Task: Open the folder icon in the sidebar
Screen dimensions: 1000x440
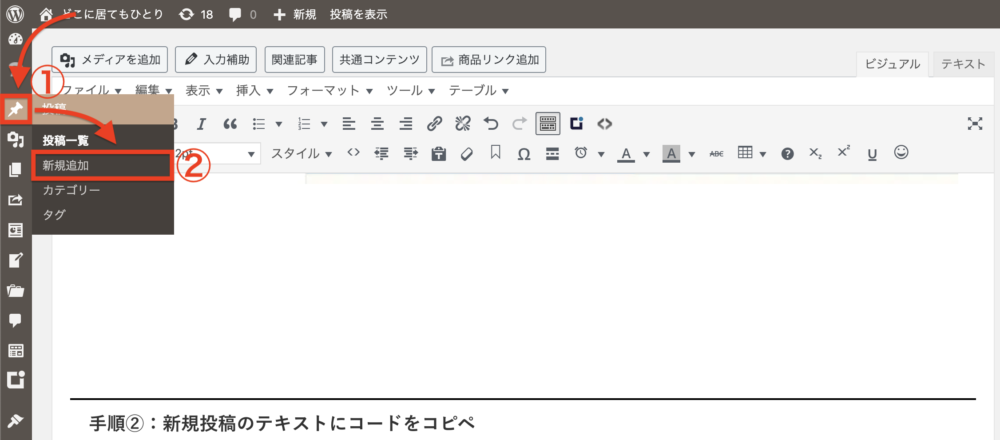Action: point(15,291)
